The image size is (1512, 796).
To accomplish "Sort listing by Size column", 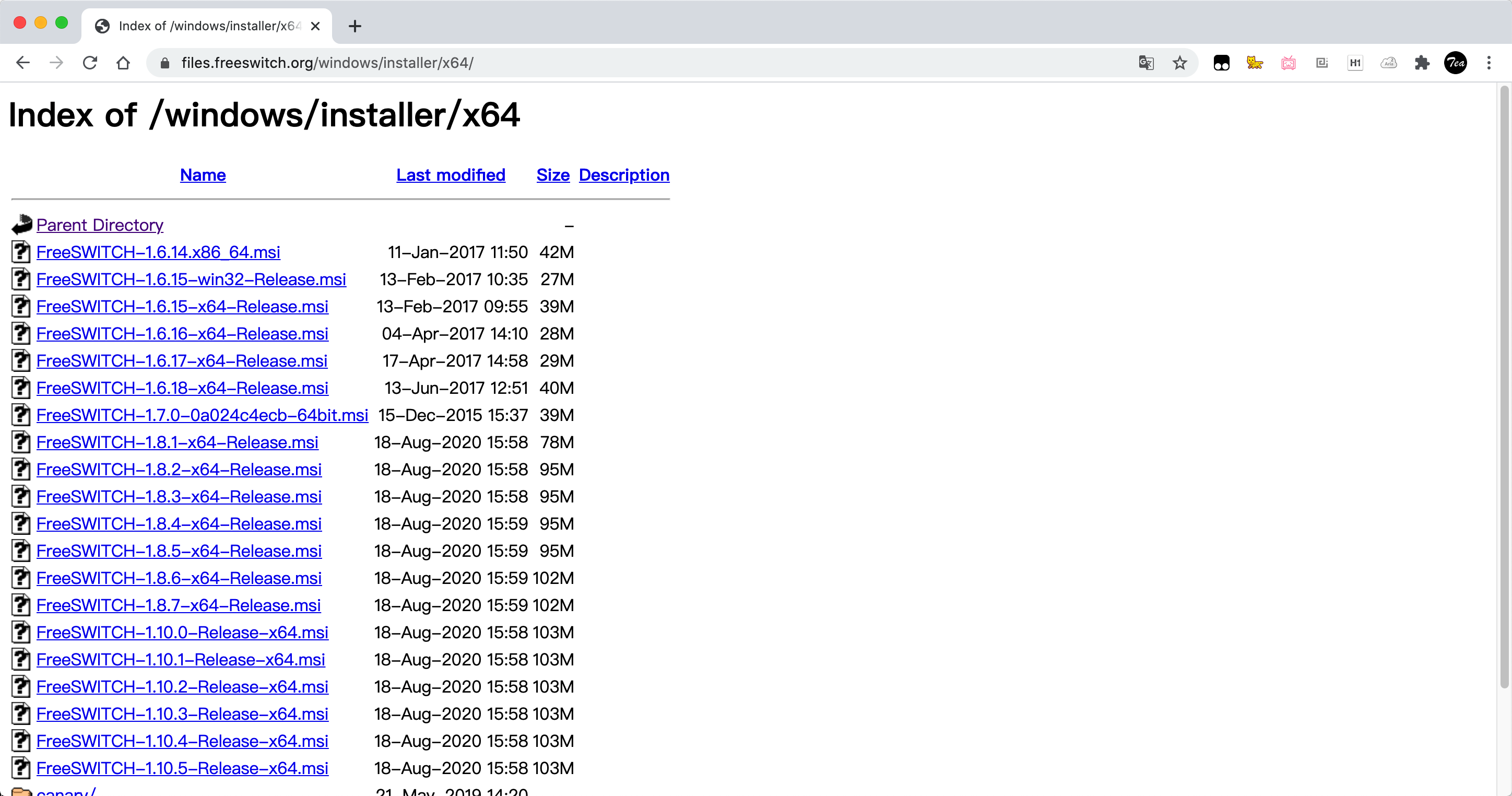I will point(552,175).
